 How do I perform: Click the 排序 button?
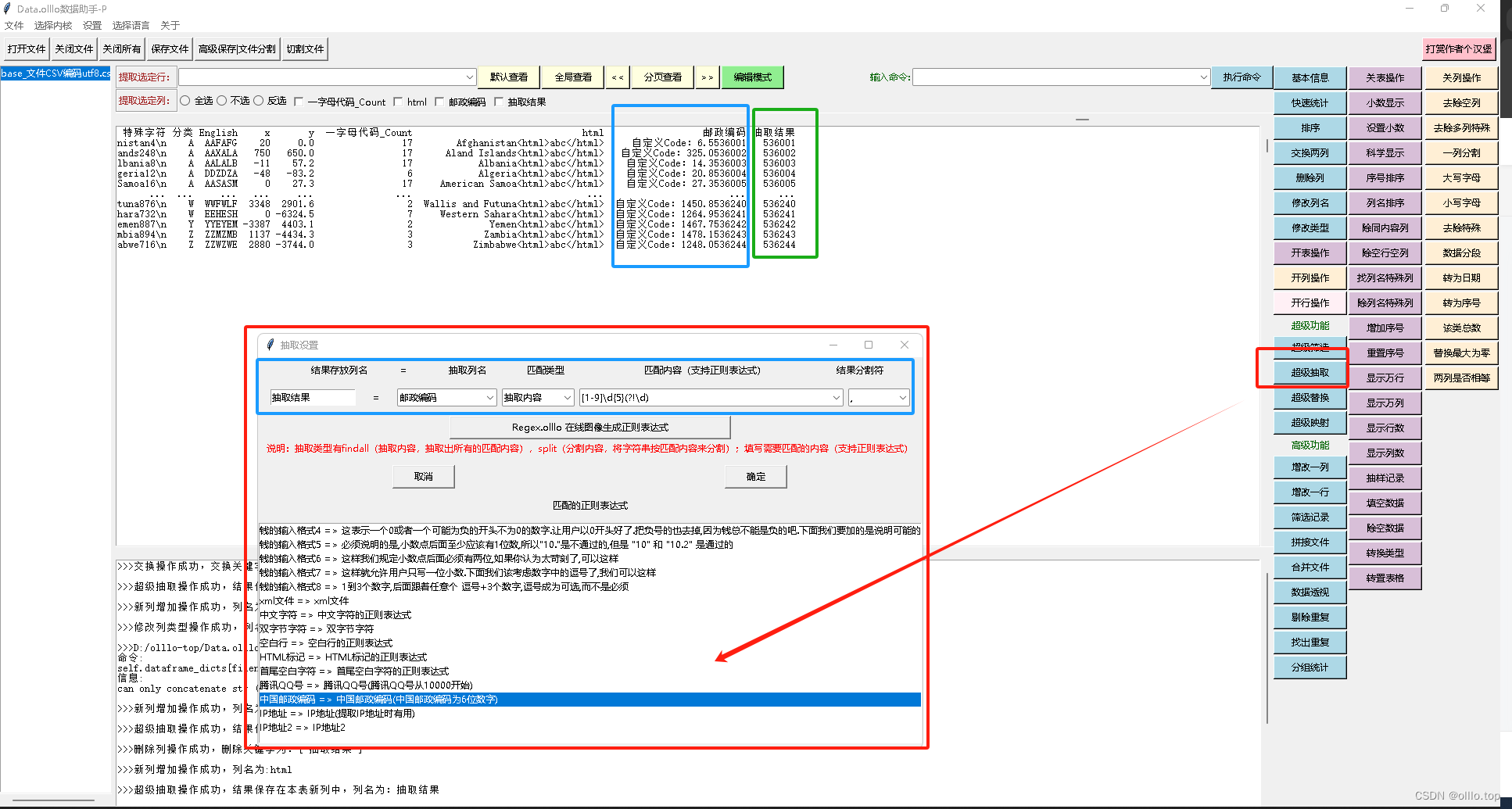pos(1310,128)
